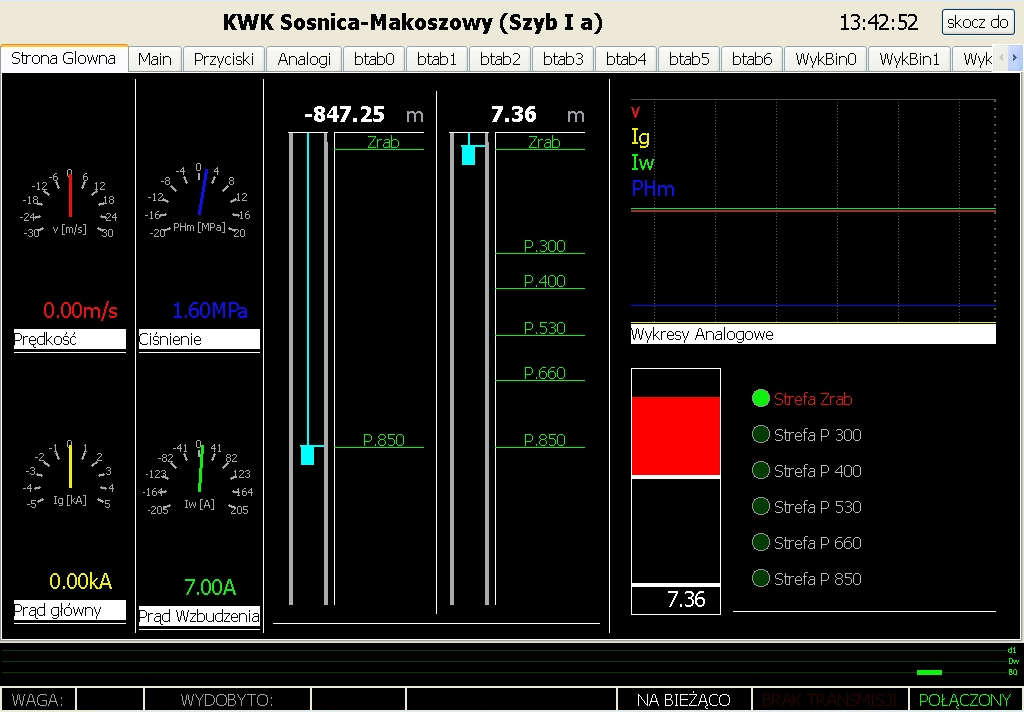Select the btab0 tab
Image resolution: width=1024 pixels, height=712 pixels.
pos(374,59)
